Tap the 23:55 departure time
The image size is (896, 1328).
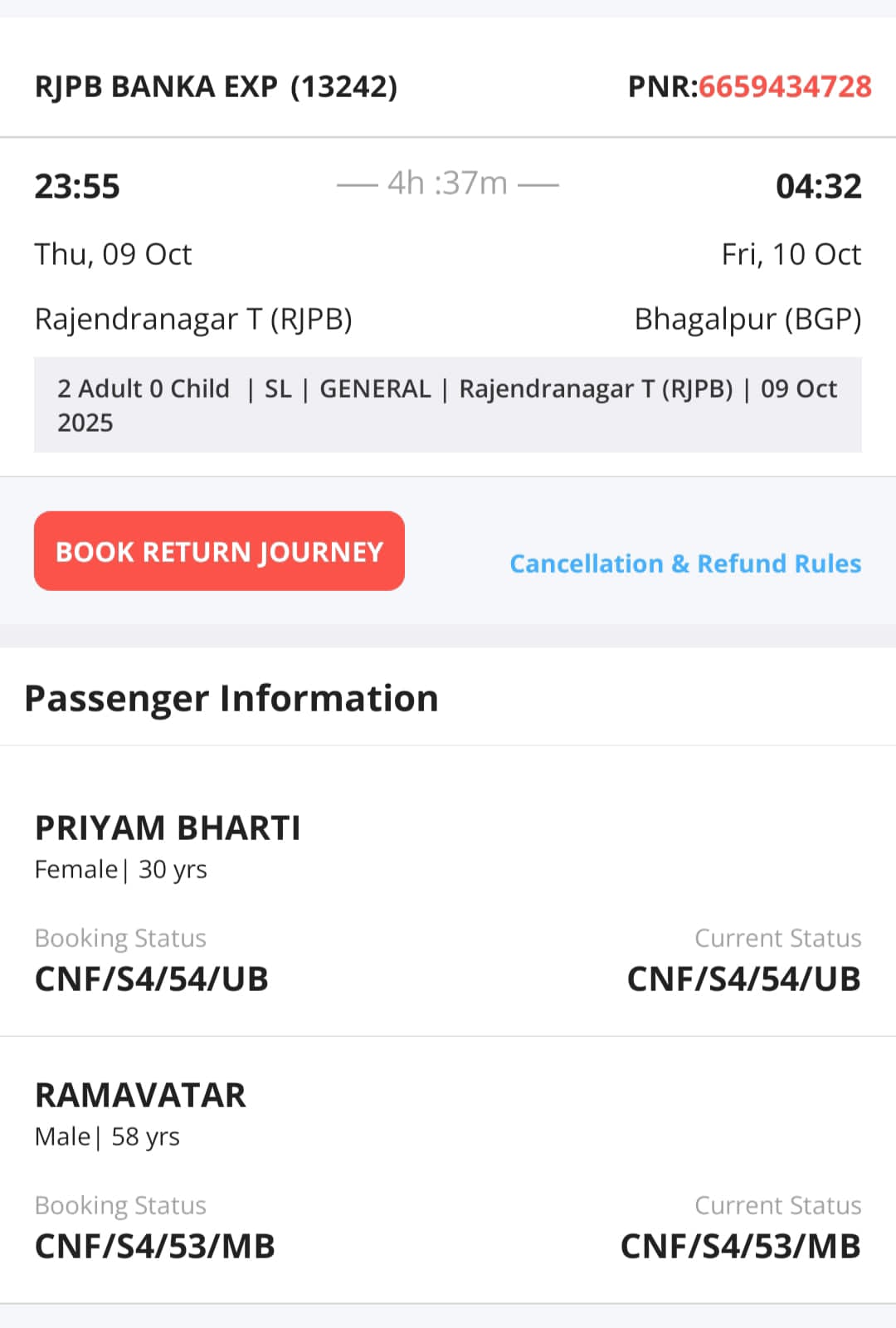pyautogui.click(x=77, y=186)
